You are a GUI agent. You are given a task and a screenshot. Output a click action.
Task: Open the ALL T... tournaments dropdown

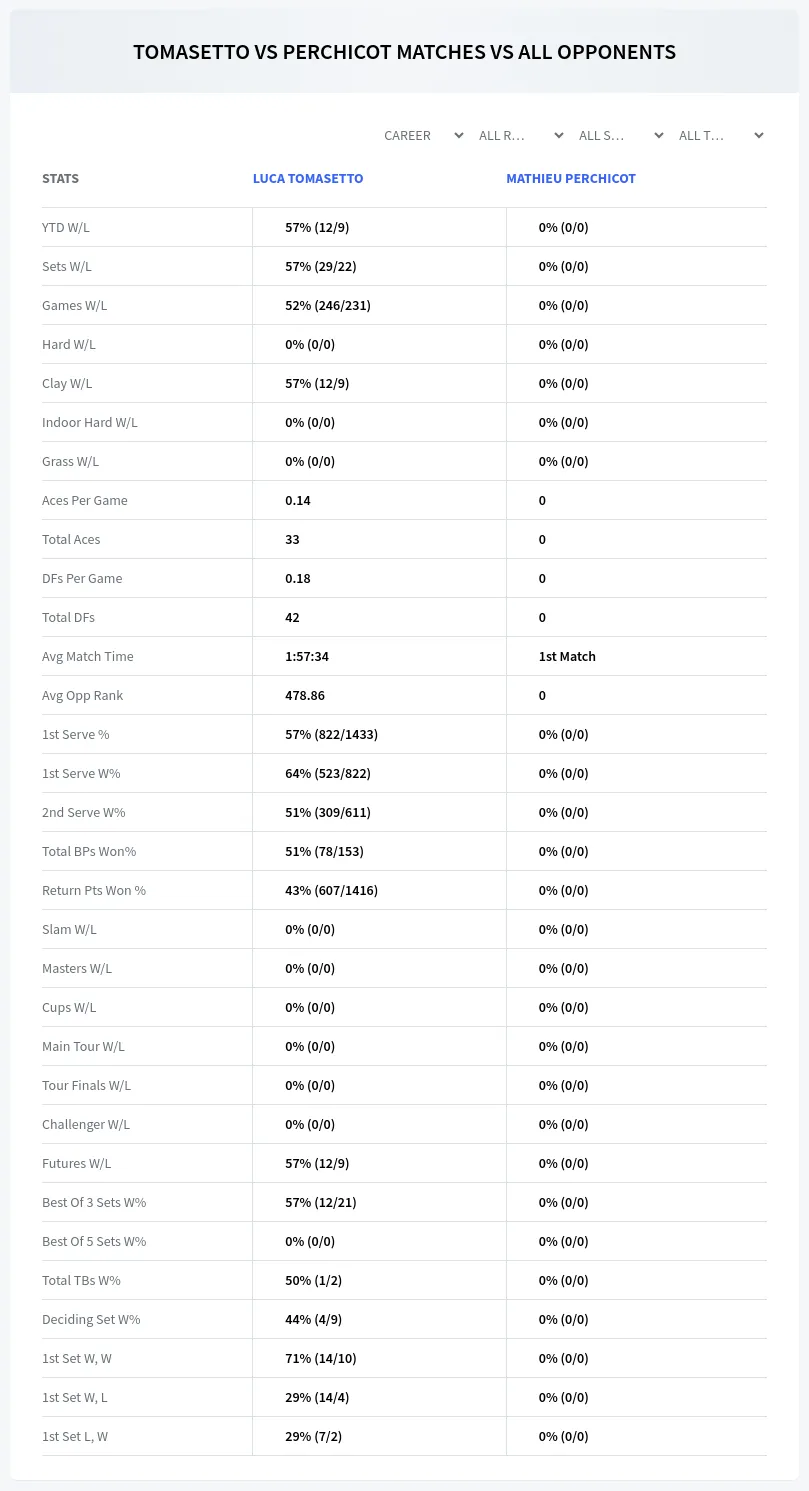(x=720, y=136)
